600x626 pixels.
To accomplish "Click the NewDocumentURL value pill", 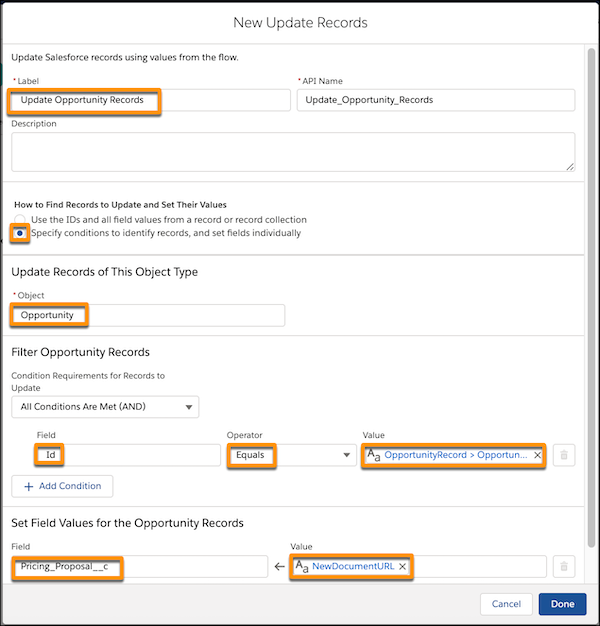I will (x=353, y=567).
